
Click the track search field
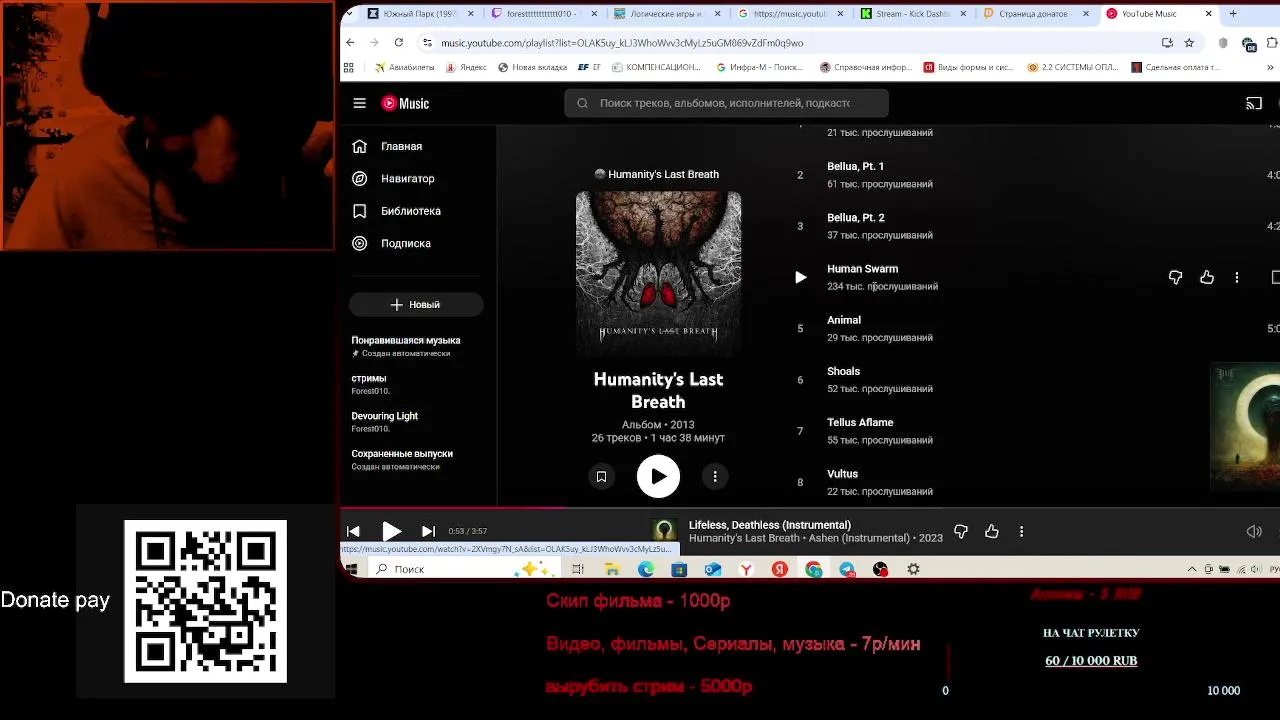pyautogui.click(x=726, y=103)
